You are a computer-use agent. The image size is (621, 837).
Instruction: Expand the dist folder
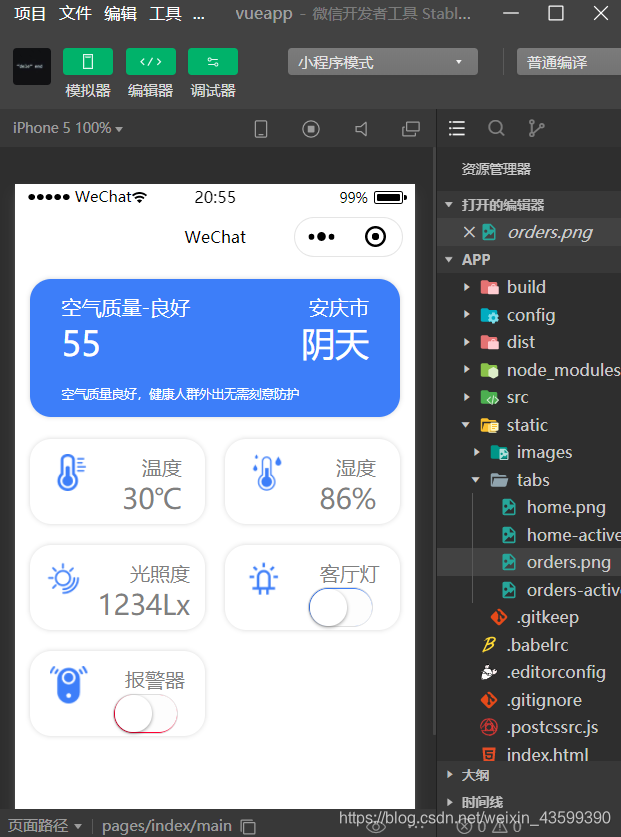[x=467, y=342]
